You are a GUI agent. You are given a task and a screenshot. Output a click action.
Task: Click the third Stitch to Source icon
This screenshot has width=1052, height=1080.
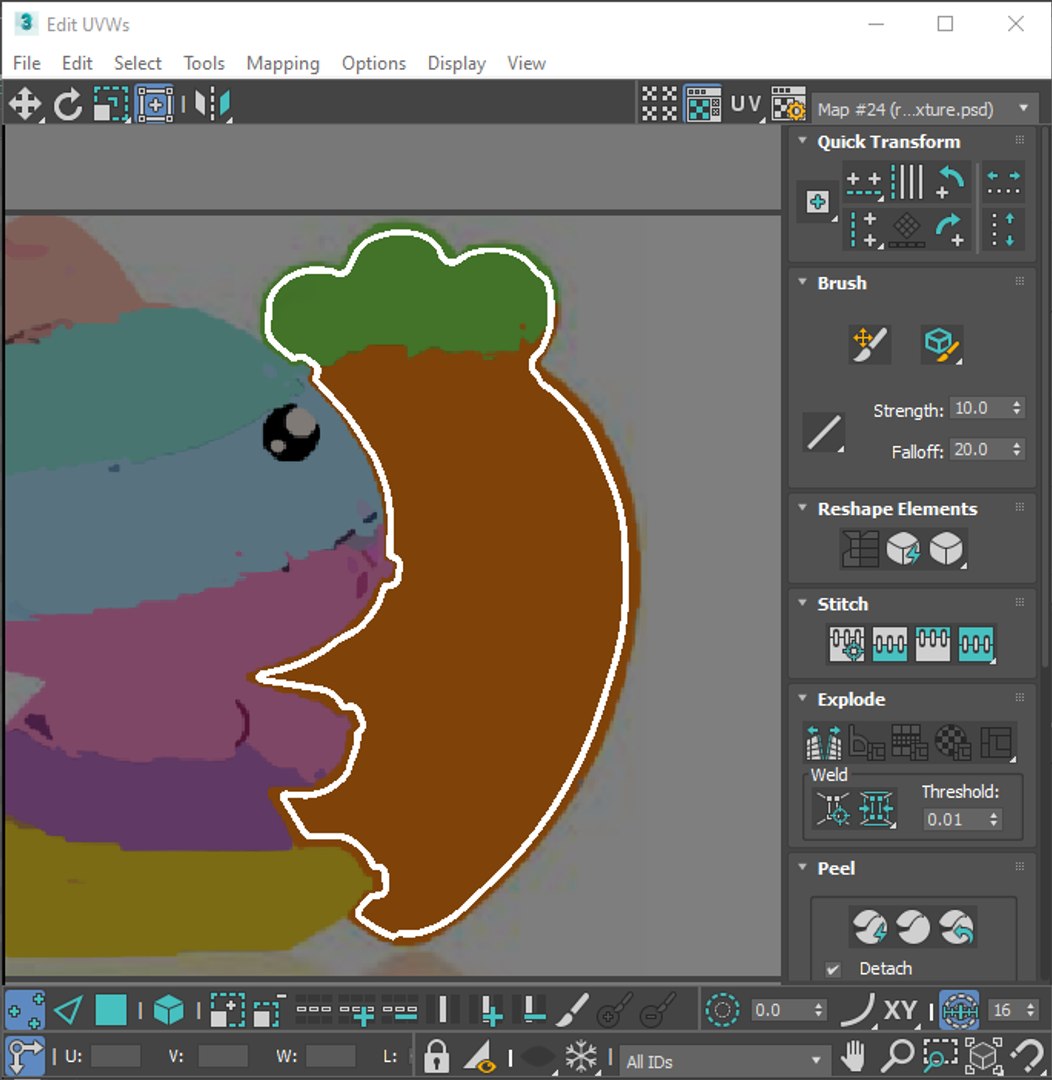coord(933,644)
